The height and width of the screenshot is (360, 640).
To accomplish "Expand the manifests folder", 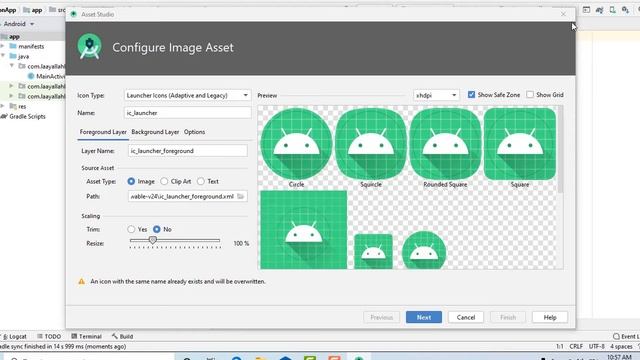I will (x=3, y=46).
